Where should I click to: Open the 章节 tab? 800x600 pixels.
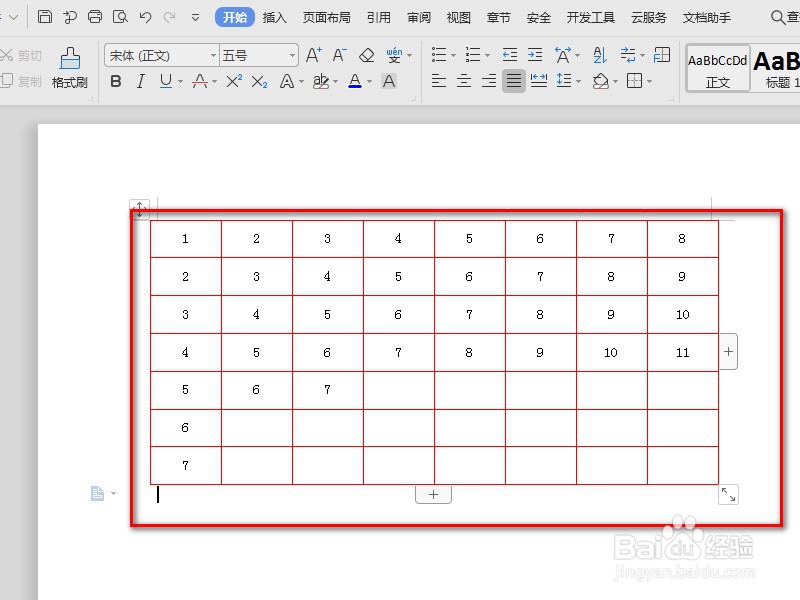point(498,17)
